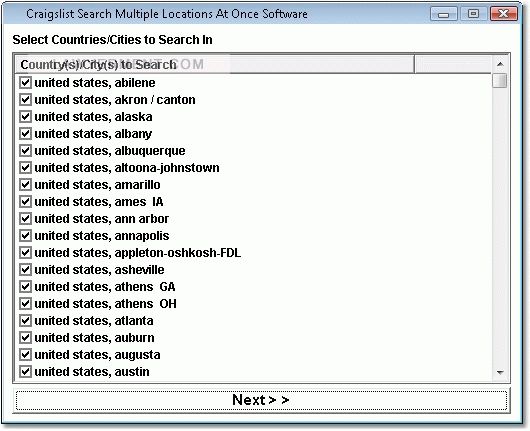Toggle the athens OH checkbox
The height and width of the screenshot is (431, 530).
[x=25, y=304]
